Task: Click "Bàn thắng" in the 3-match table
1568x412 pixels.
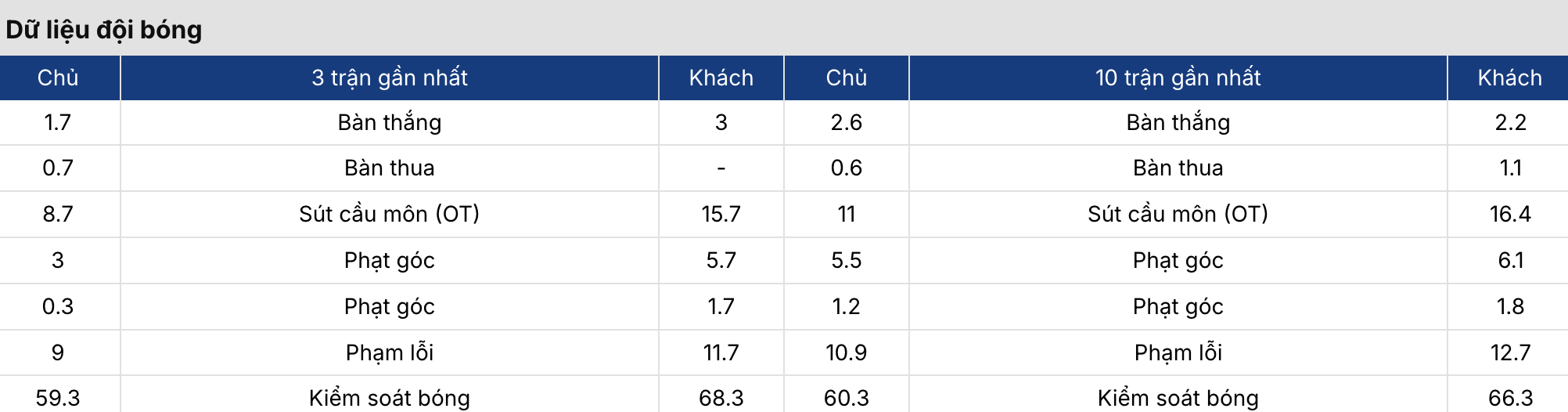Action: 389,122
